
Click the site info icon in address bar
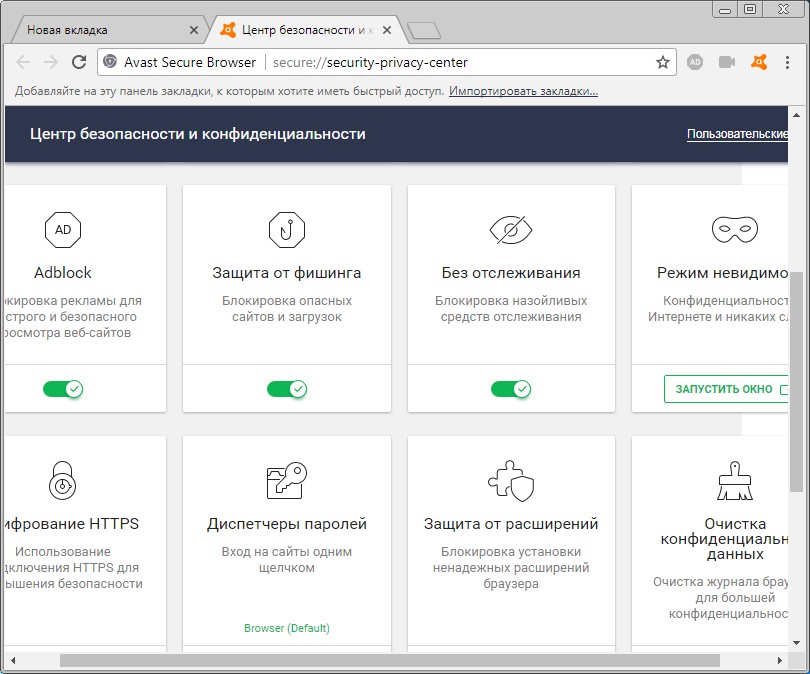click(x=110, y=62)
